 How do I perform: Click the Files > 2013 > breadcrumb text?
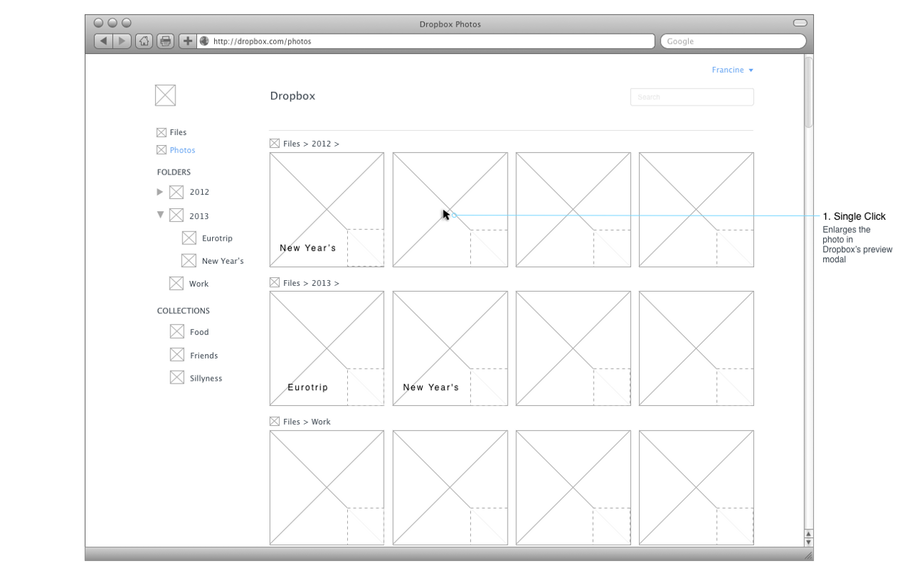coord(311,283)
